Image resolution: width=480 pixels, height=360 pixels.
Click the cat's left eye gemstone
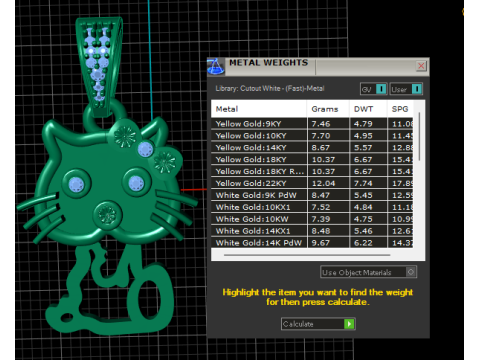coord(76,184)
